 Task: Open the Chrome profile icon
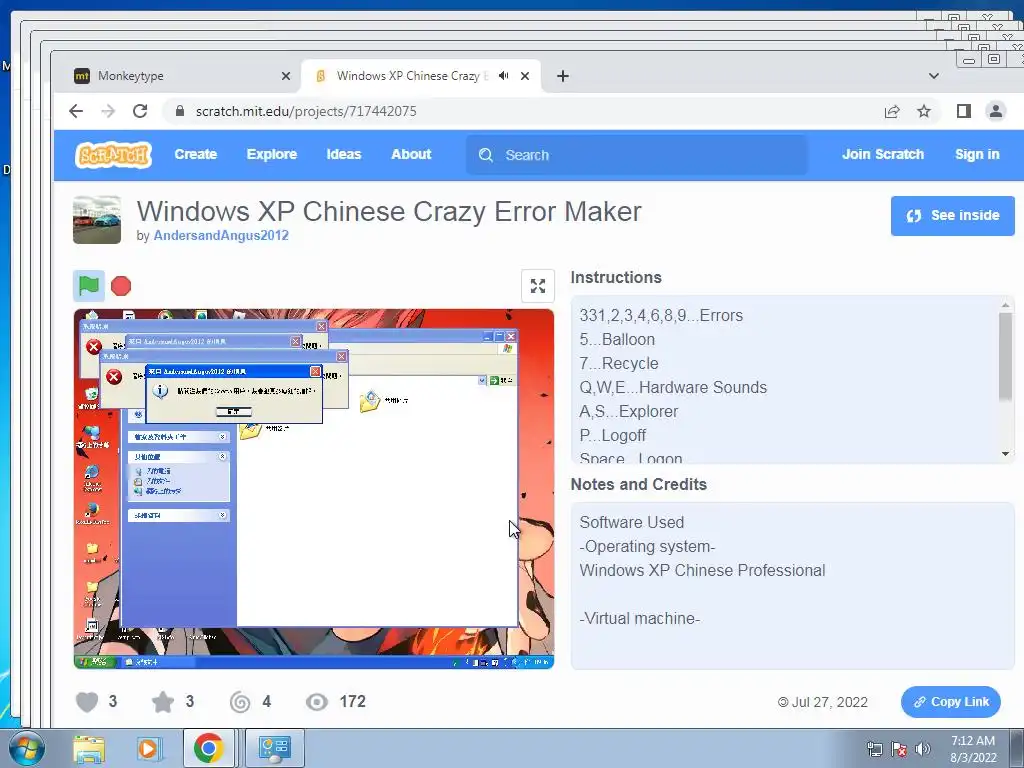pos(995,111)
